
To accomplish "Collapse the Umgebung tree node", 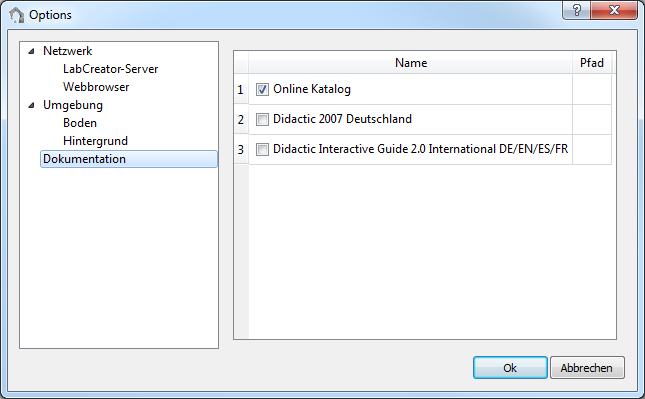I will 31,106.
